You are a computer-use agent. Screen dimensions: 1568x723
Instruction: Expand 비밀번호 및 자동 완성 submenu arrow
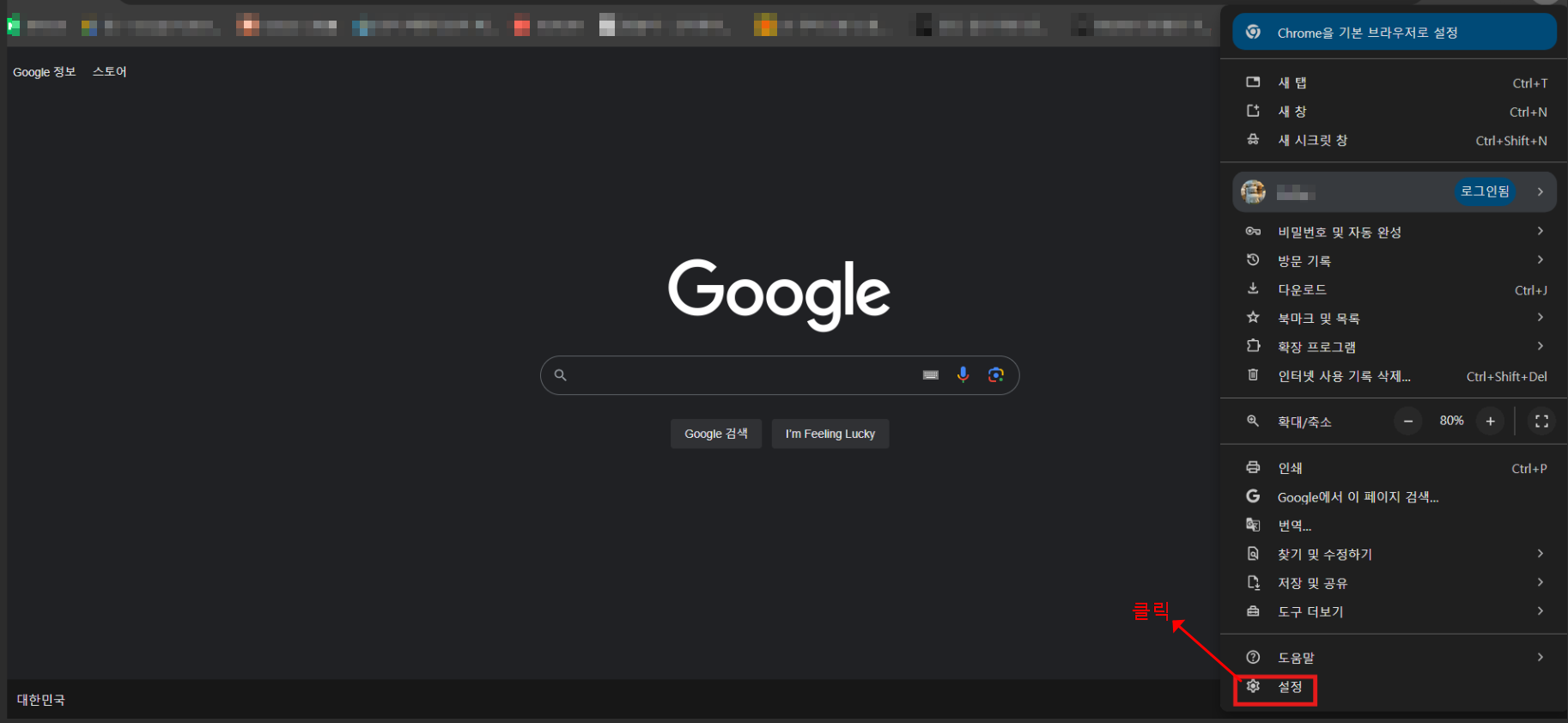click(1541, 231)
